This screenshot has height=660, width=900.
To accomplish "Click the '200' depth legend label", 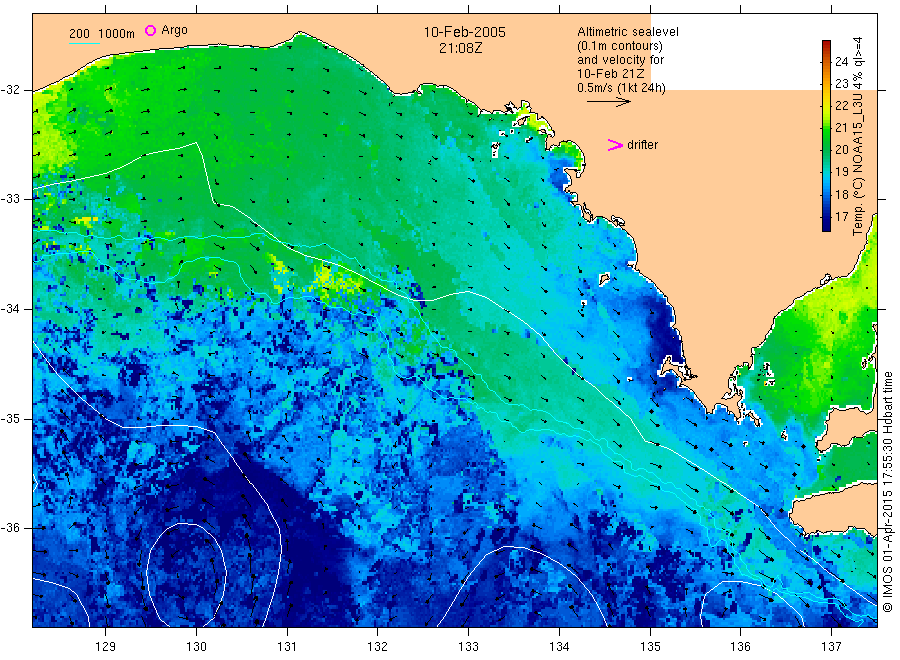I will pyautogui.click(x=79, y=34).
